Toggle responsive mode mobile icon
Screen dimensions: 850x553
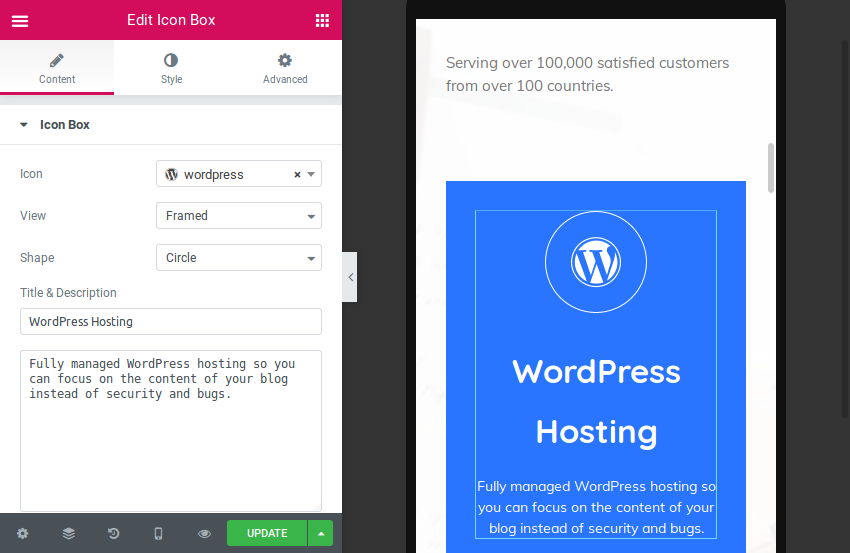click(x=158, y=533)
